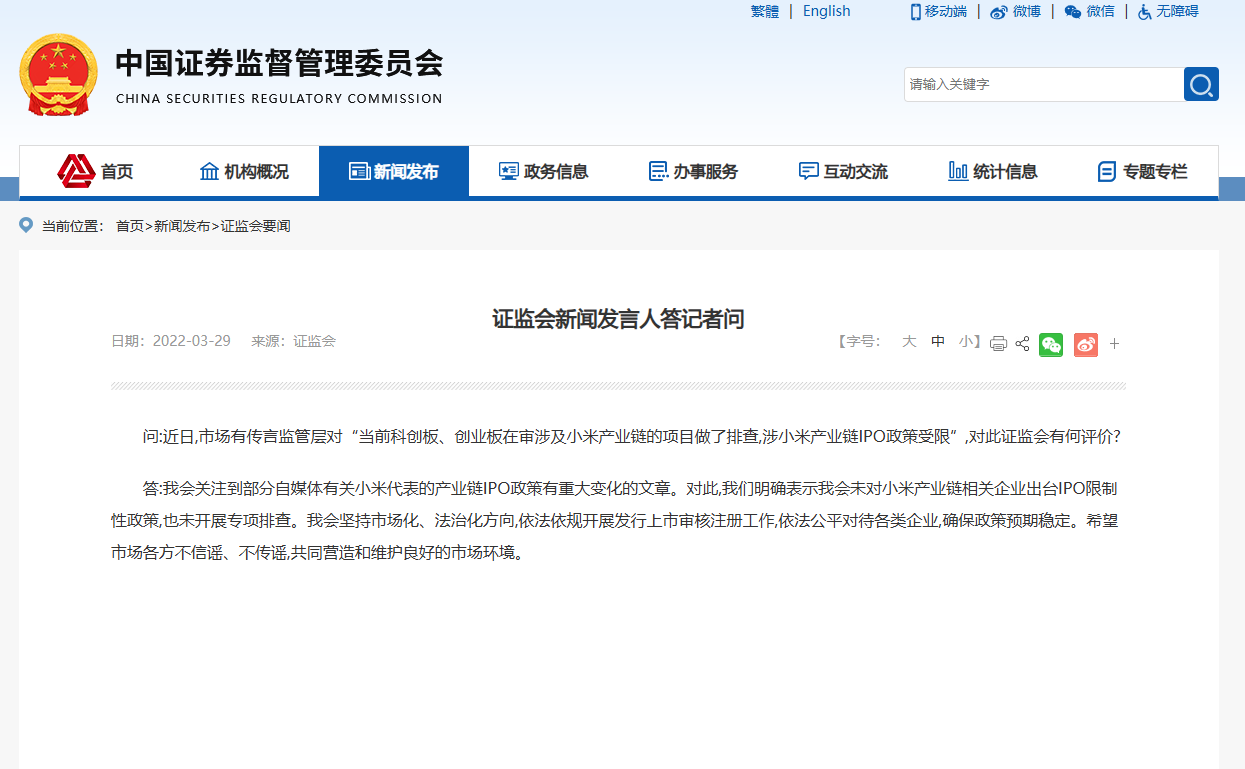Open the 微信 top bar link
This screenshot has width=1245, height=769.
click(x=1101, y=11)
